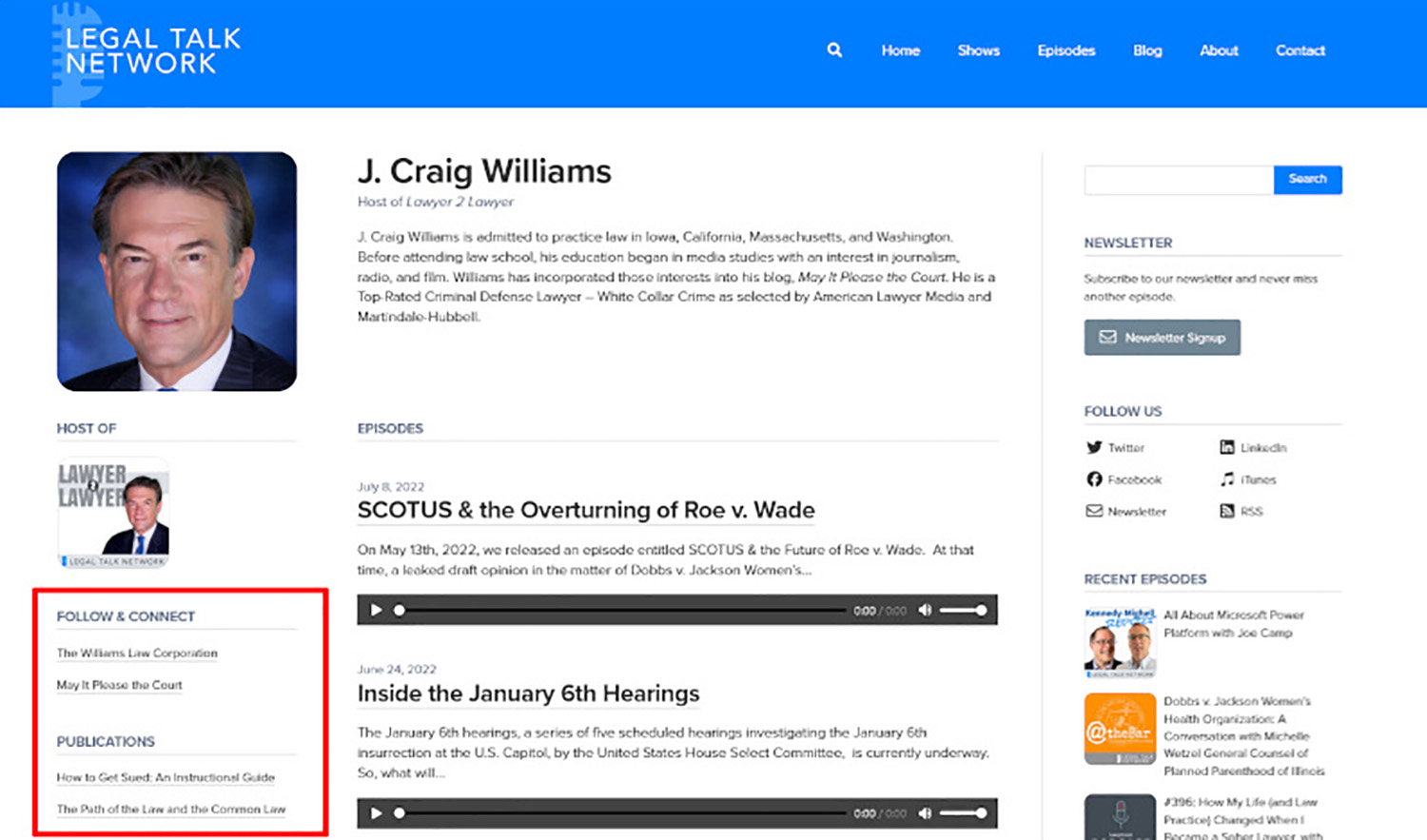
Task: Adjust the SCOTUS episode volume slider
Action: (x=963, y=610)
